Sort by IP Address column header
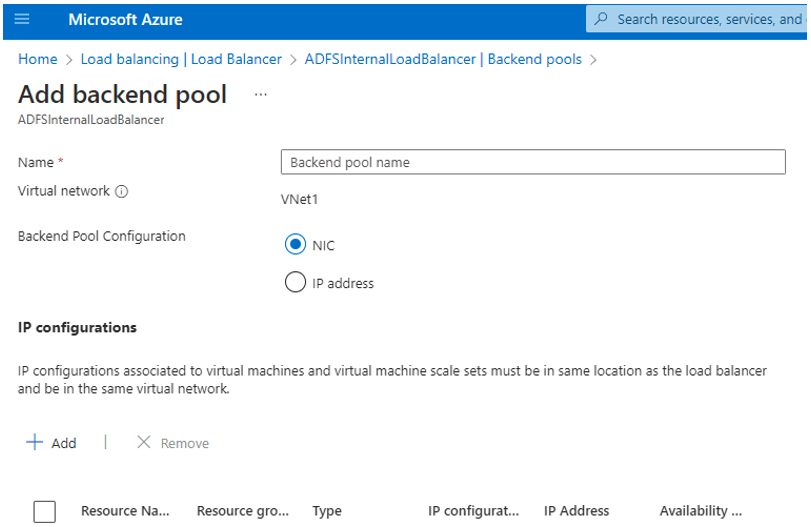The height and width of the screenshot is (527, 811). click(576, 511)
